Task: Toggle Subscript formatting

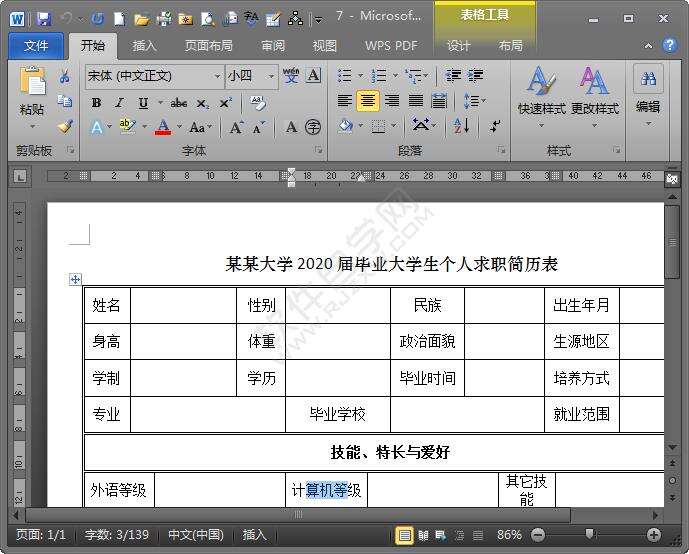Action: pos(202,104)
